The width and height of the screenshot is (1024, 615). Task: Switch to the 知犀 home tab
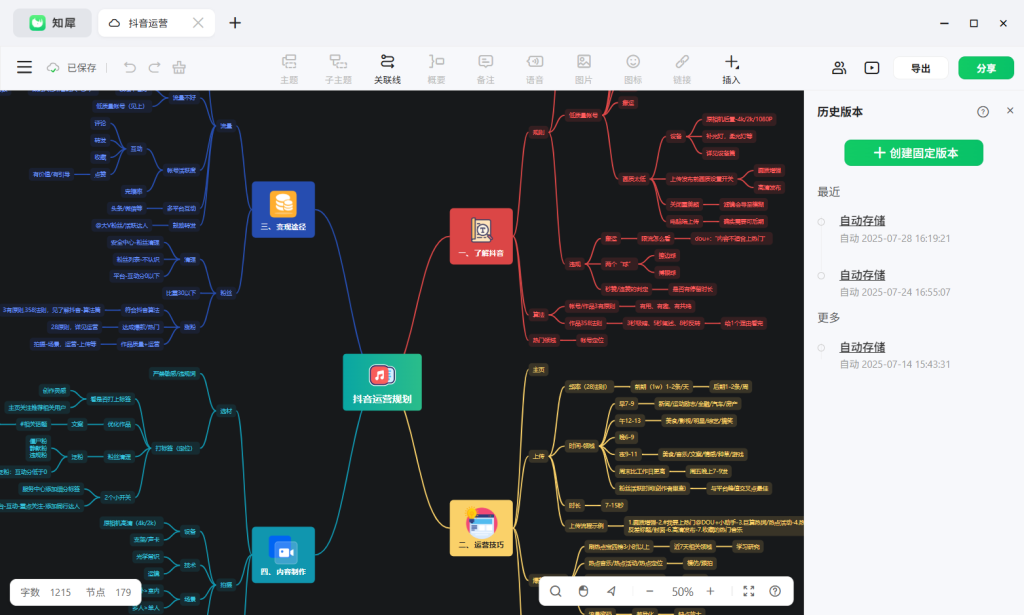53,23
